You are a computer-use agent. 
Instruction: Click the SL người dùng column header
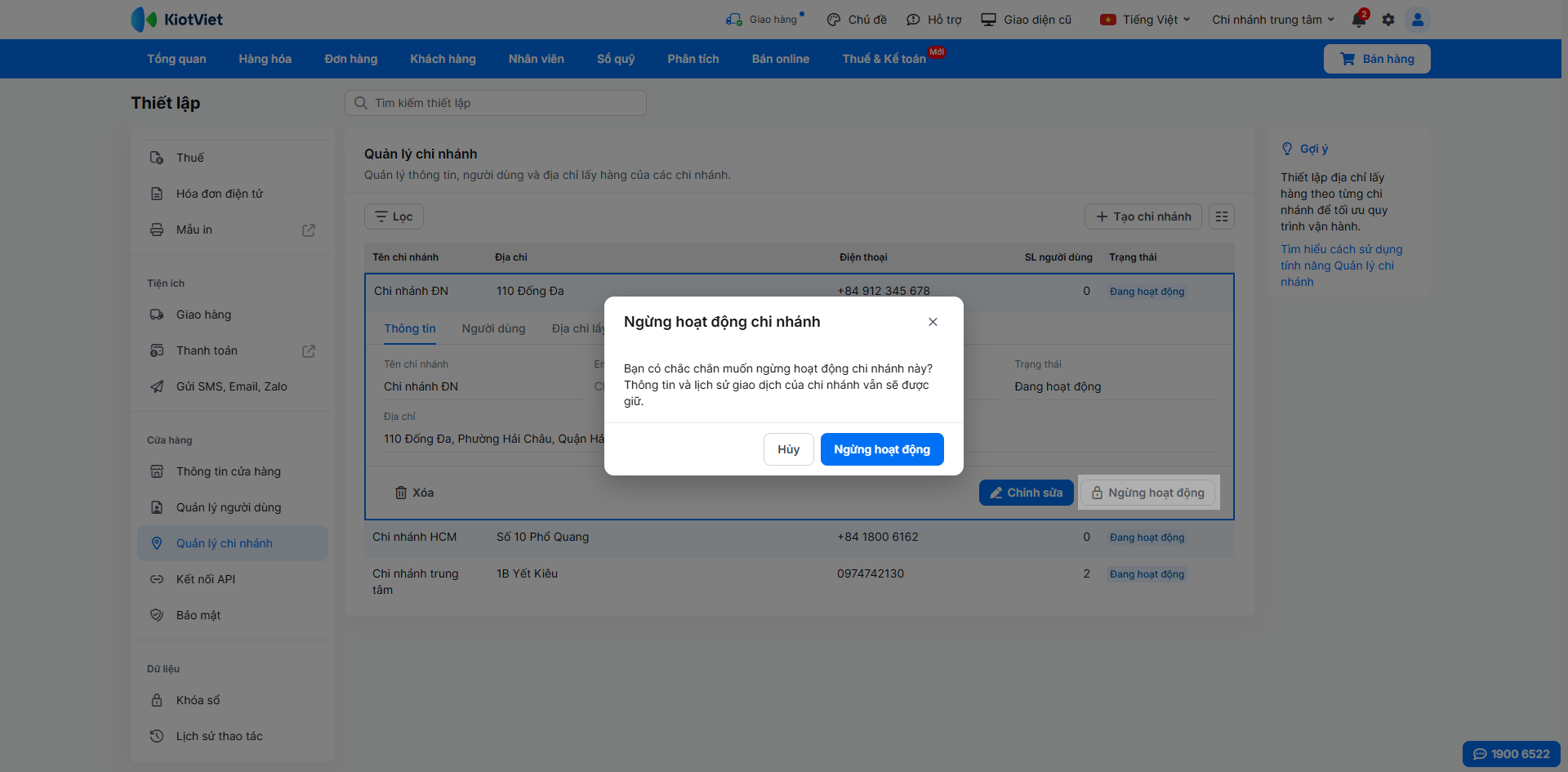tap(1058, 257)
